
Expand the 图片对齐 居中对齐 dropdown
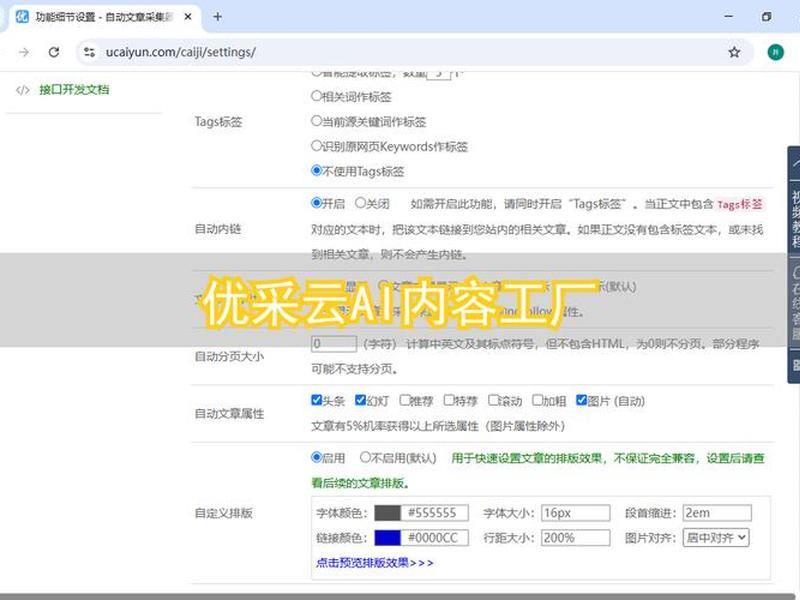(x=716, y=538)
